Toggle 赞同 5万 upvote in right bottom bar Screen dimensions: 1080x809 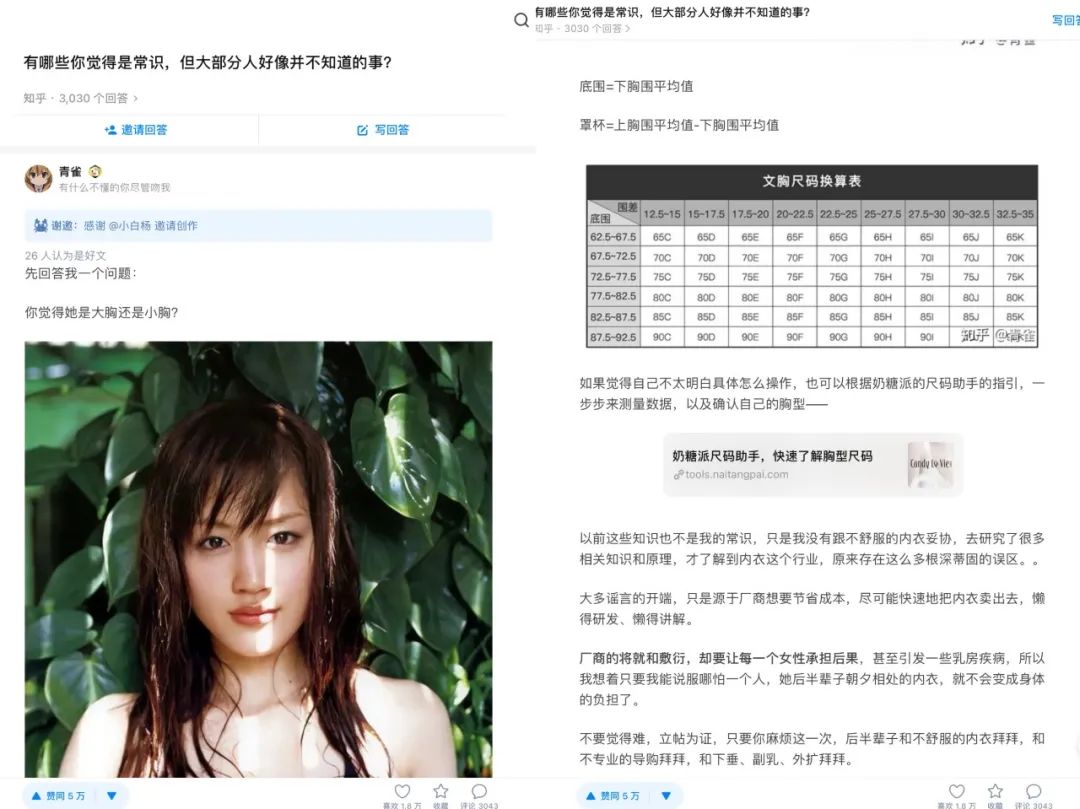[x=613, y=796]
